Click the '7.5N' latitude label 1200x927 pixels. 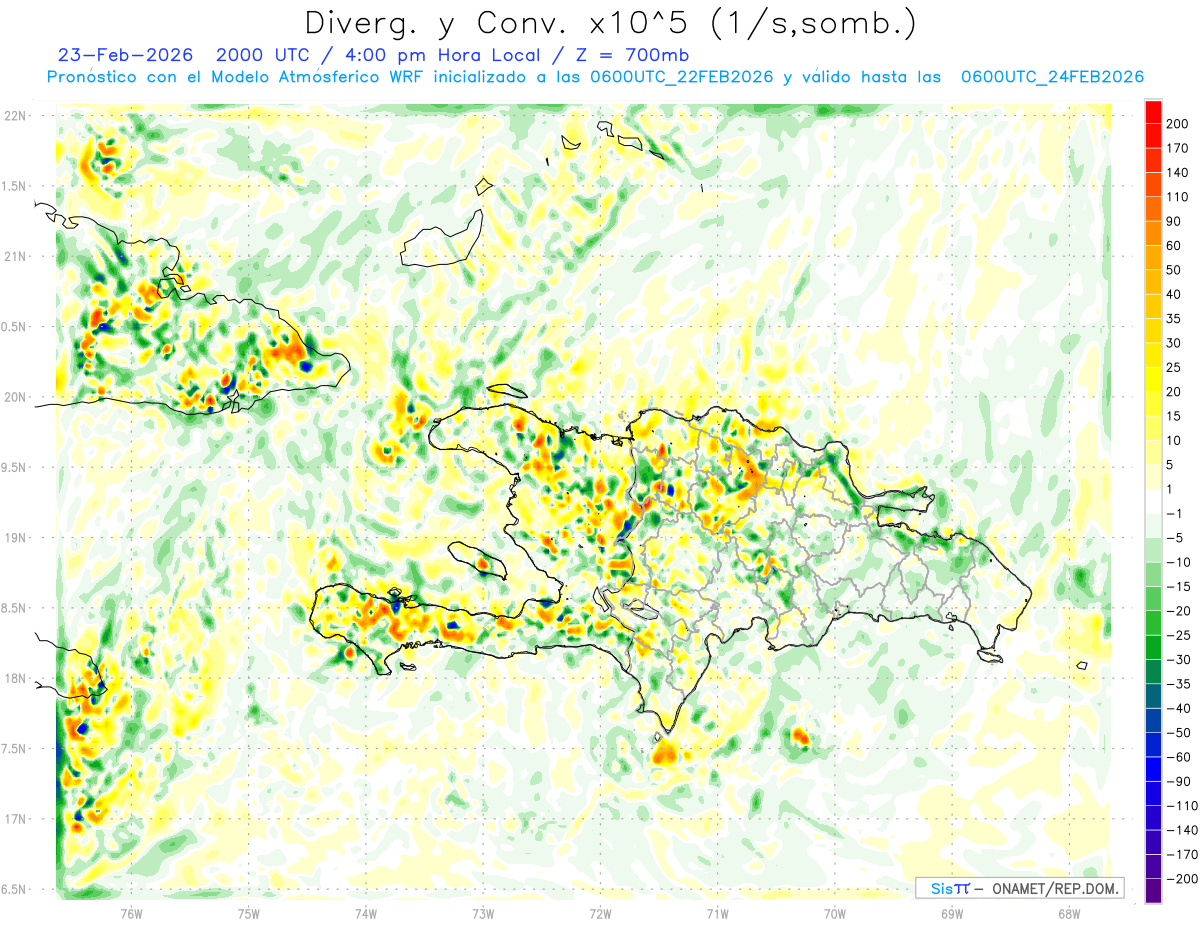pyautogui.click(x=15, y=749)
